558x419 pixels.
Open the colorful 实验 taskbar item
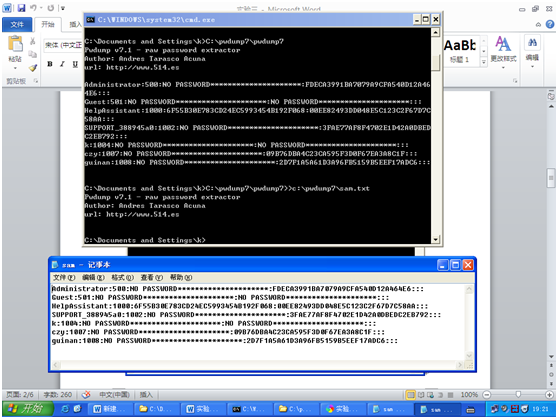pos(343,409)
